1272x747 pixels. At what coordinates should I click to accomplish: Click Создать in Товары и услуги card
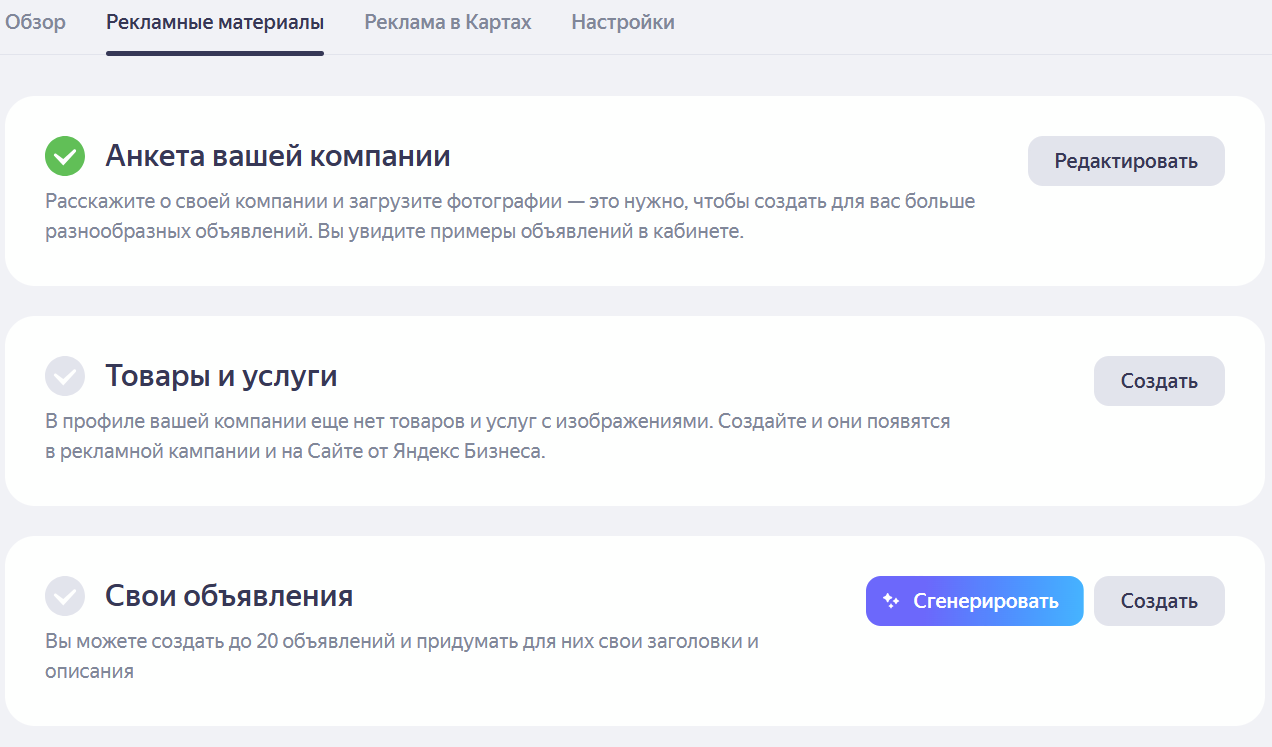1159,381
